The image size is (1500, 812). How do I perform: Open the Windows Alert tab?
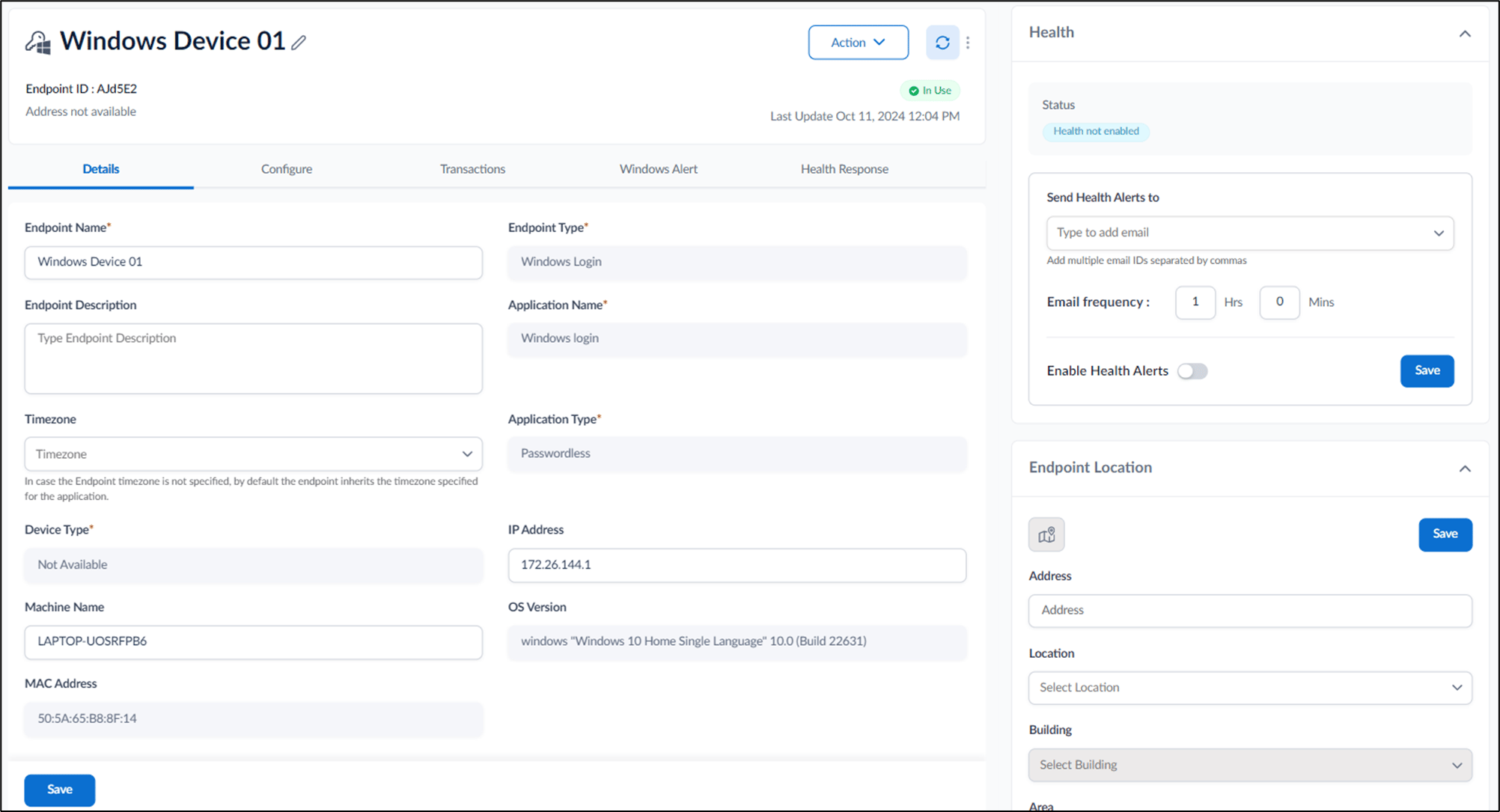pos(659,169)
